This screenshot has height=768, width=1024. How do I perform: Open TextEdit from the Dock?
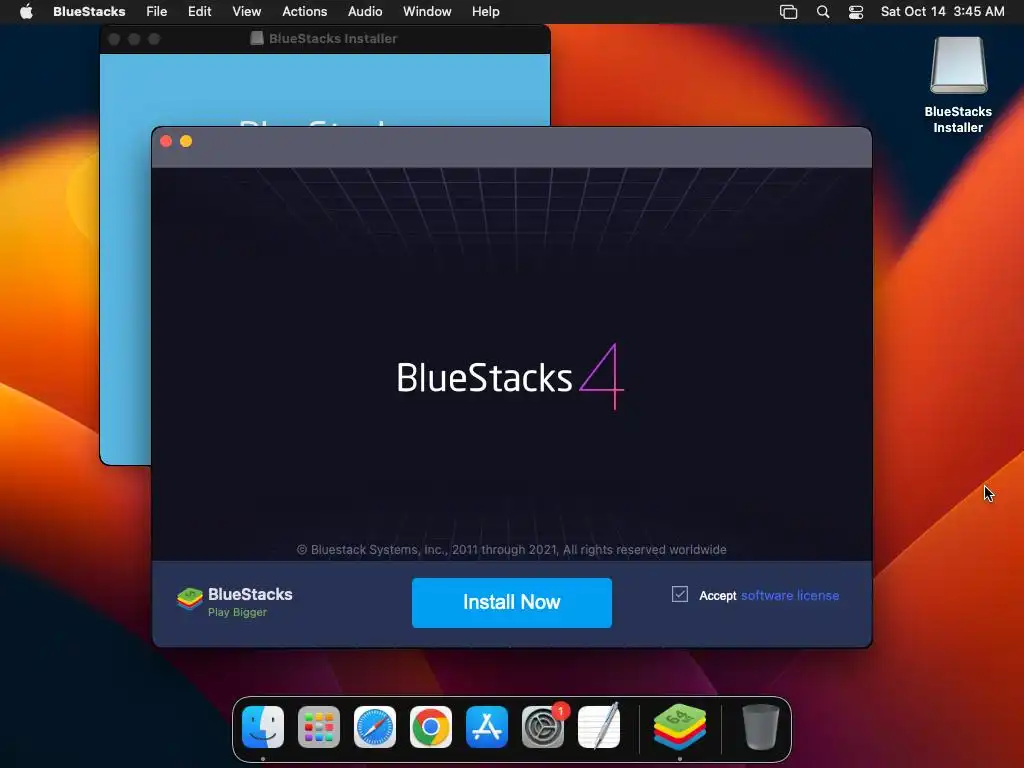(x=599, y=727)
